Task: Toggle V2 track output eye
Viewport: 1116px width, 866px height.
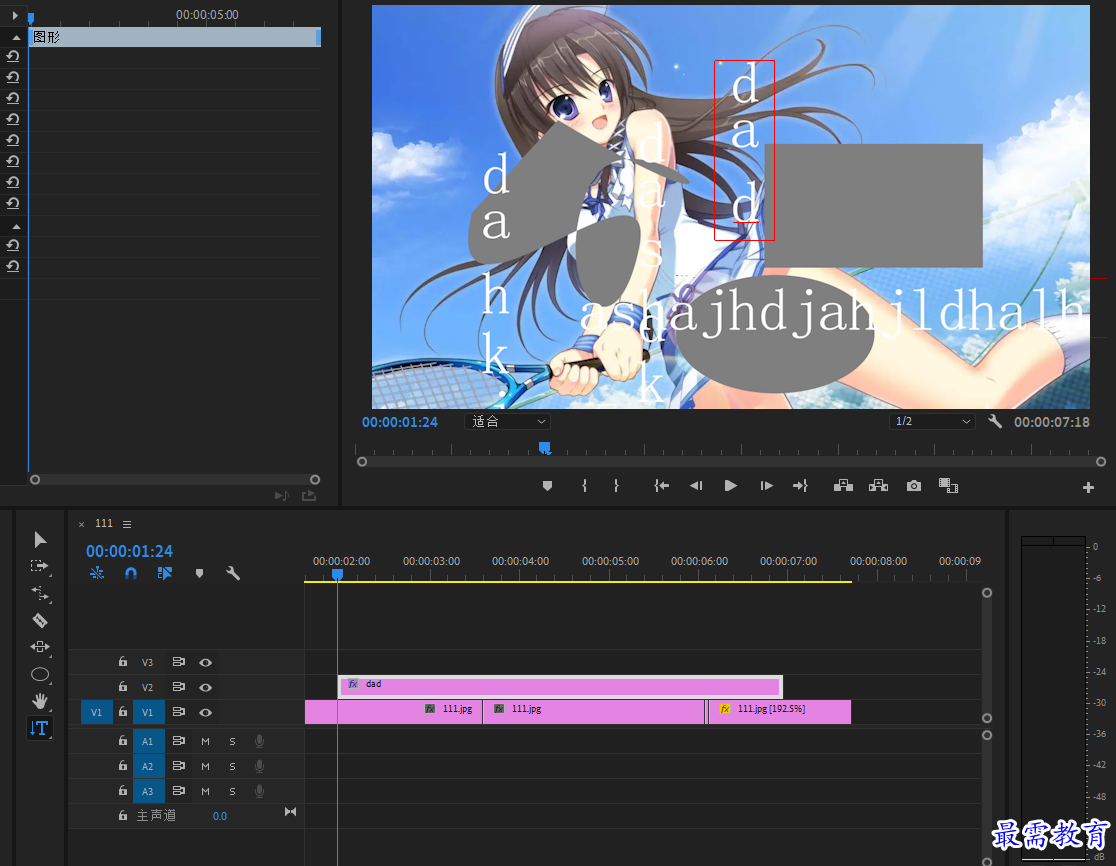Action: [206, 687]
